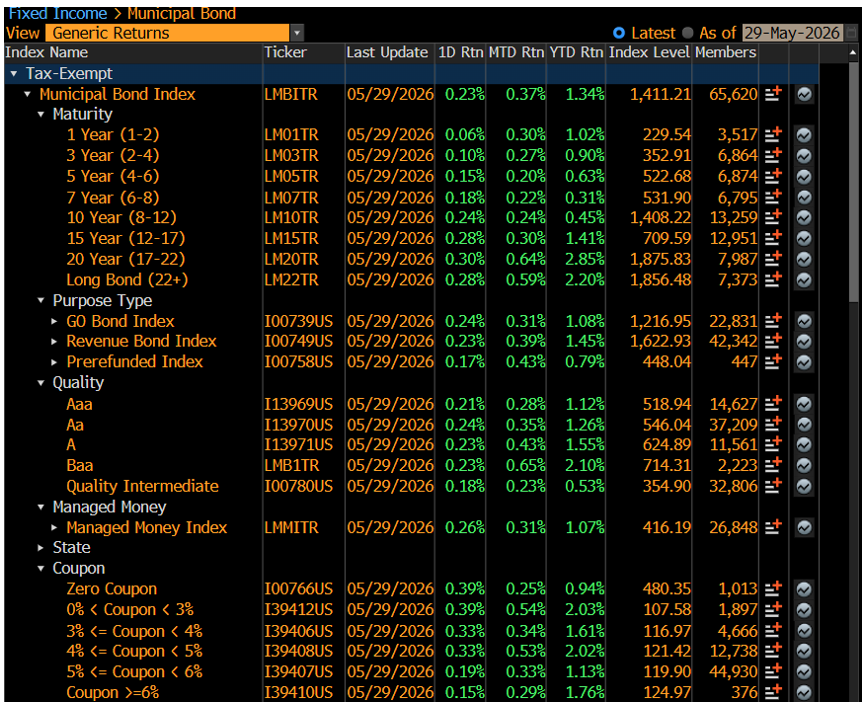This screenshot has height=707, width=866.
Task: Click add-to-list icon for 20 Year (17-22) row
Action: point(773,258)
